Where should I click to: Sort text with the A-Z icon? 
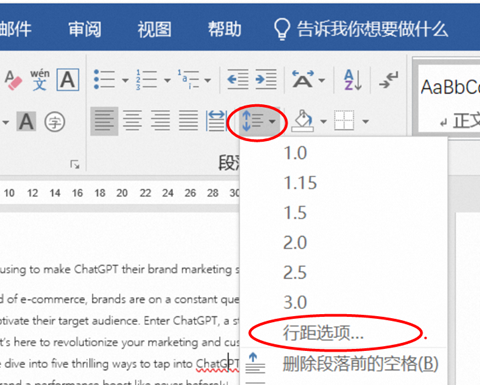(x=353, y=80)
